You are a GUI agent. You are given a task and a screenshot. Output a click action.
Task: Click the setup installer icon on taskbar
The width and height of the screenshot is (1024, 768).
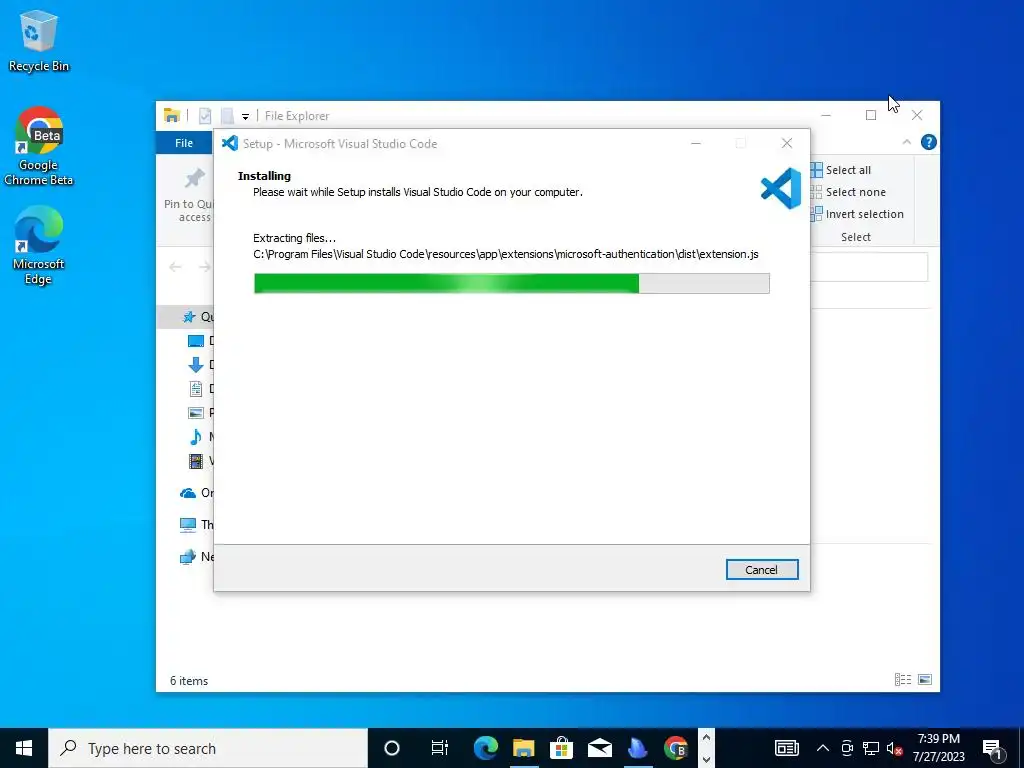pyautogui.click(x=637, y=748)
